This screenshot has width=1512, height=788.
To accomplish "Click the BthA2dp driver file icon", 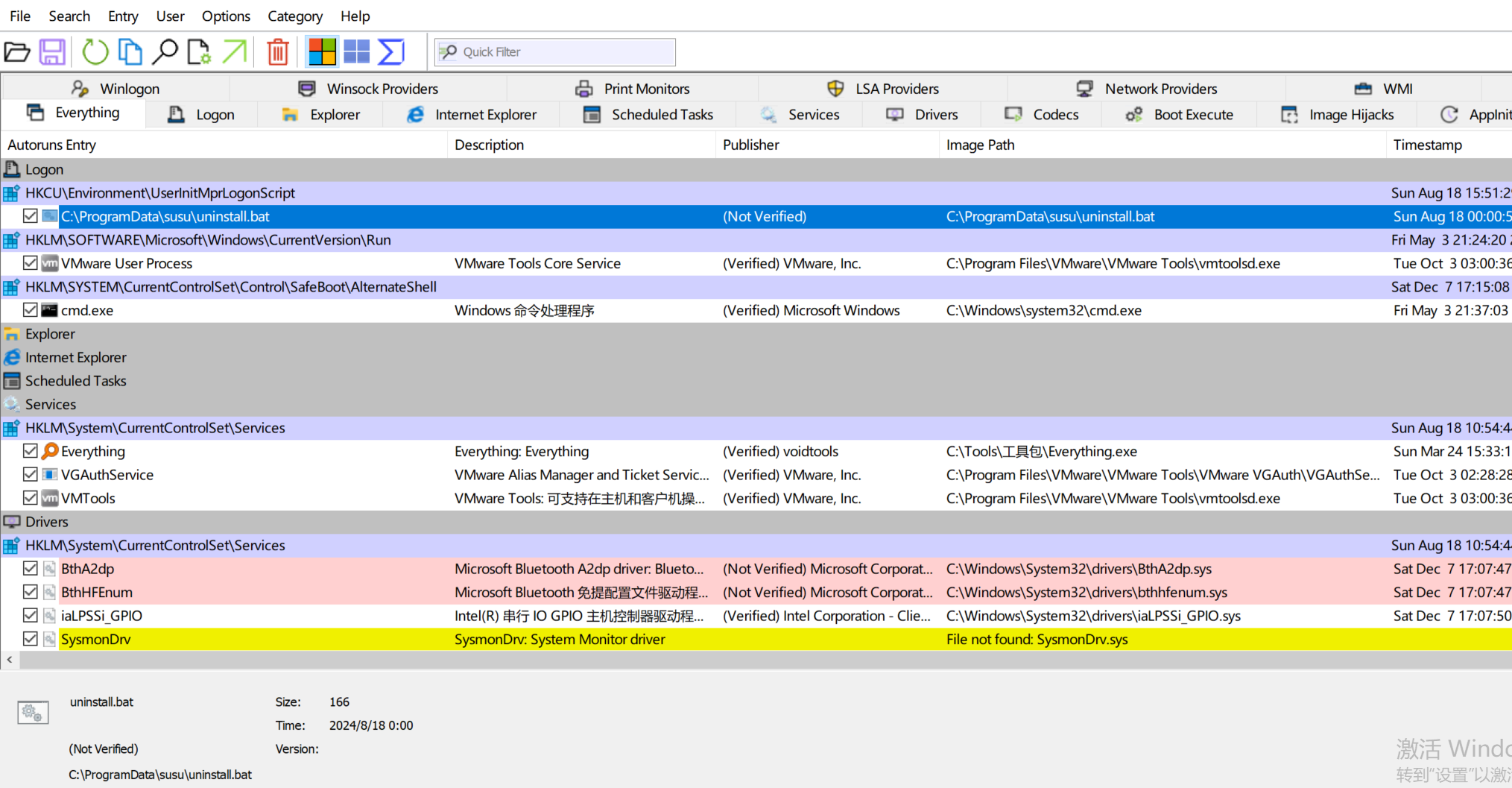I will pyautogui.click(x=50, y=569).
